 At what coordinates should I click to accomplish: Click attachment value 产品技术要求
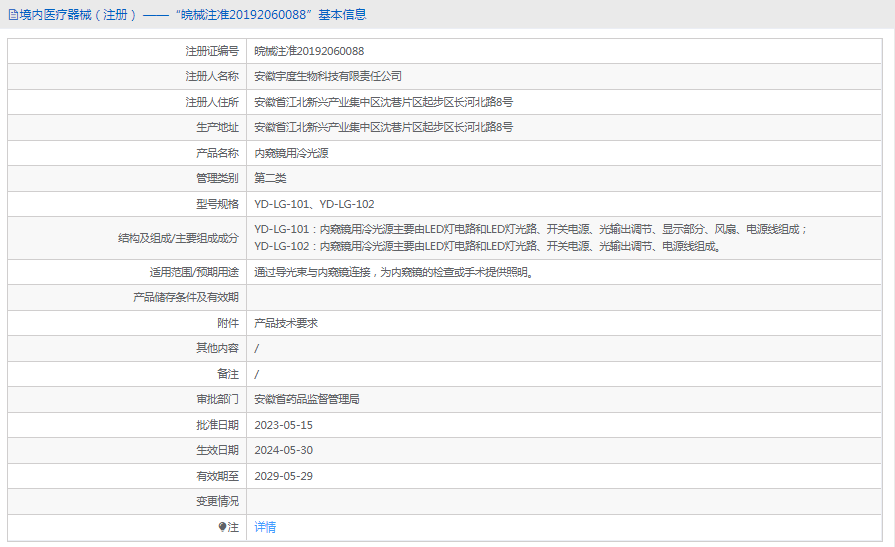pos(286,323)
